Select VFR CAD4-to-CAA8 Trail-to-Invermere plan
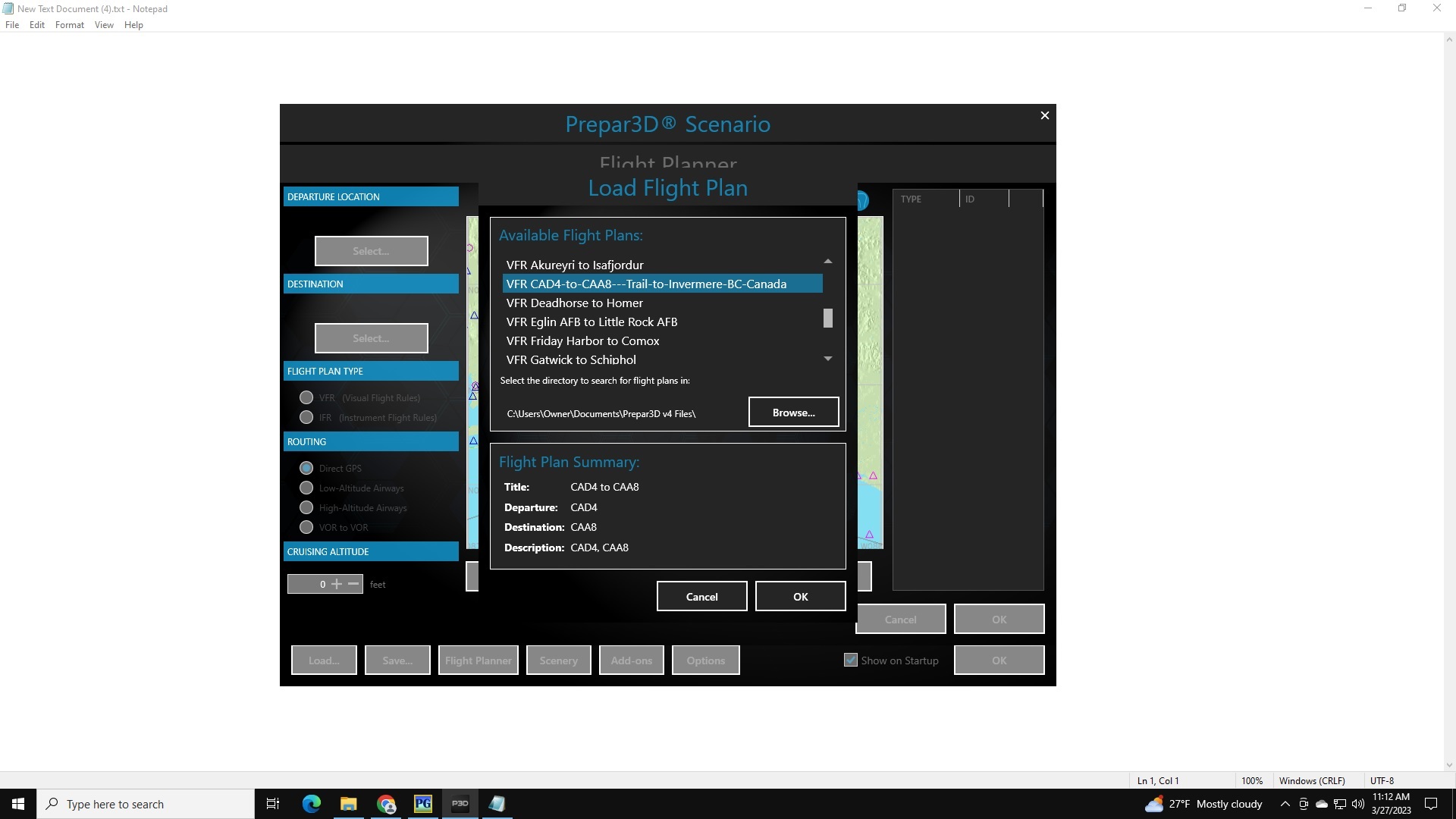Viewport: 1456px width, 819px height. coord(662,284)
